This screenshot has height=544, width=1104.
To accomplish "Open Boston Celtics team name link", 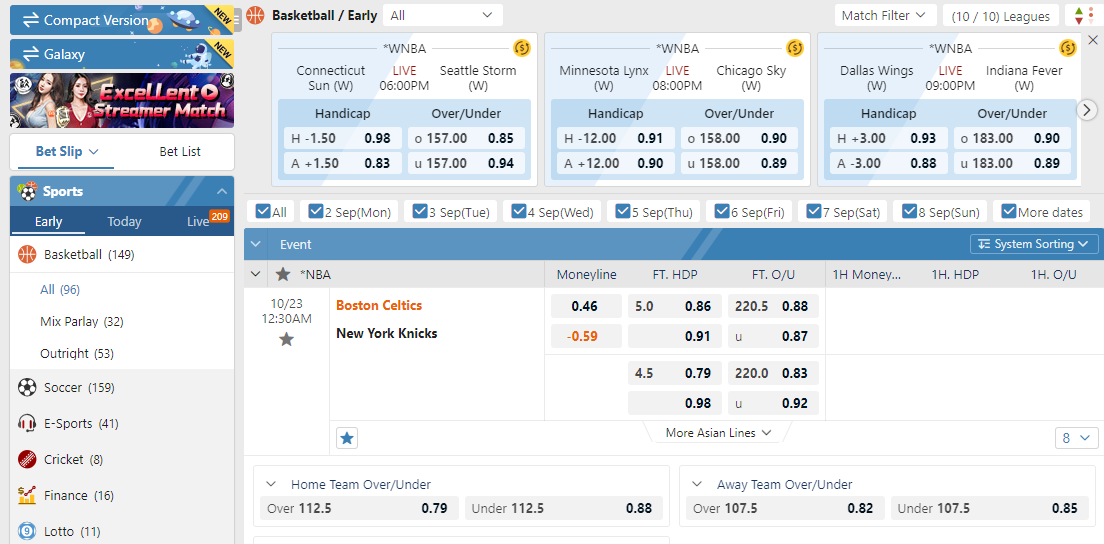I will click(379, 305).
